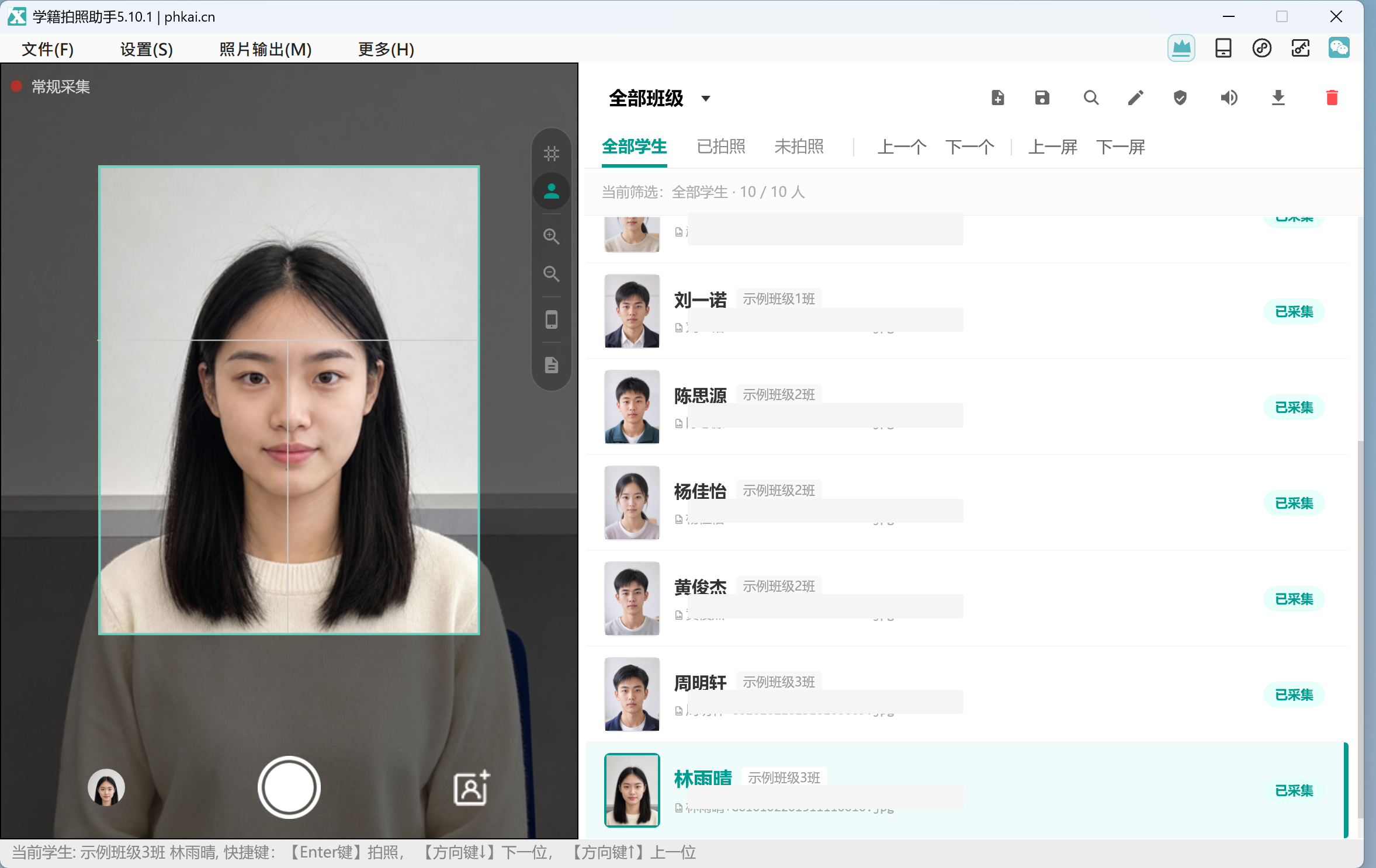Click 已采集 badge for 周明轩
Image resolution: width=1376 pixels, height=868 pixels.
(1294, 695)
